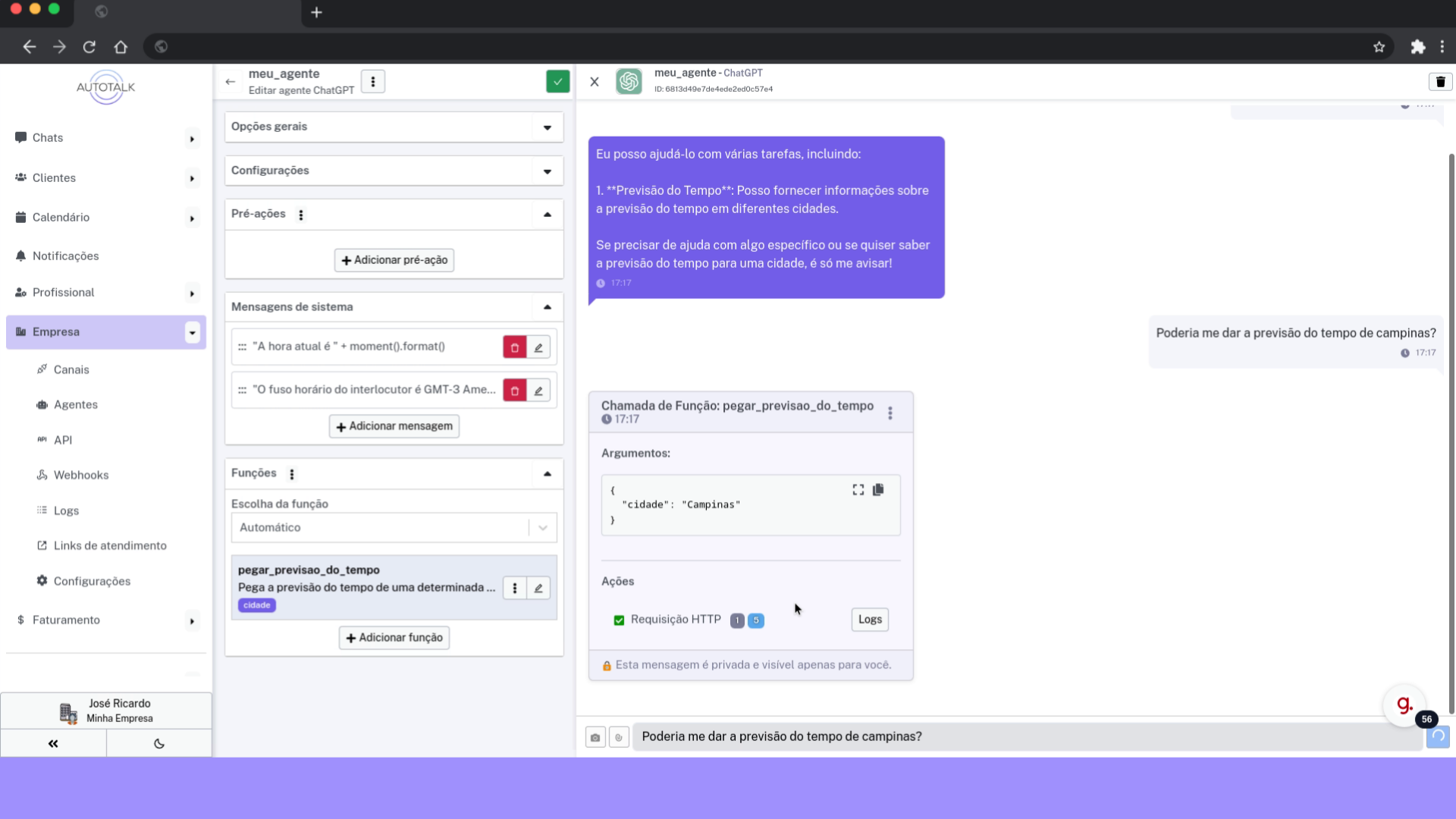Edit the "O fuso horário" system message
This screenshot has width=1456, height=819.
tap(538, 391)
